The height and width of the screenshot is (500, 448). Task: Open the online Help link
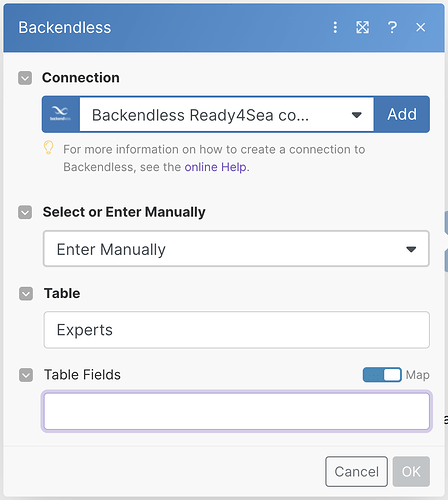click(216, 167)
